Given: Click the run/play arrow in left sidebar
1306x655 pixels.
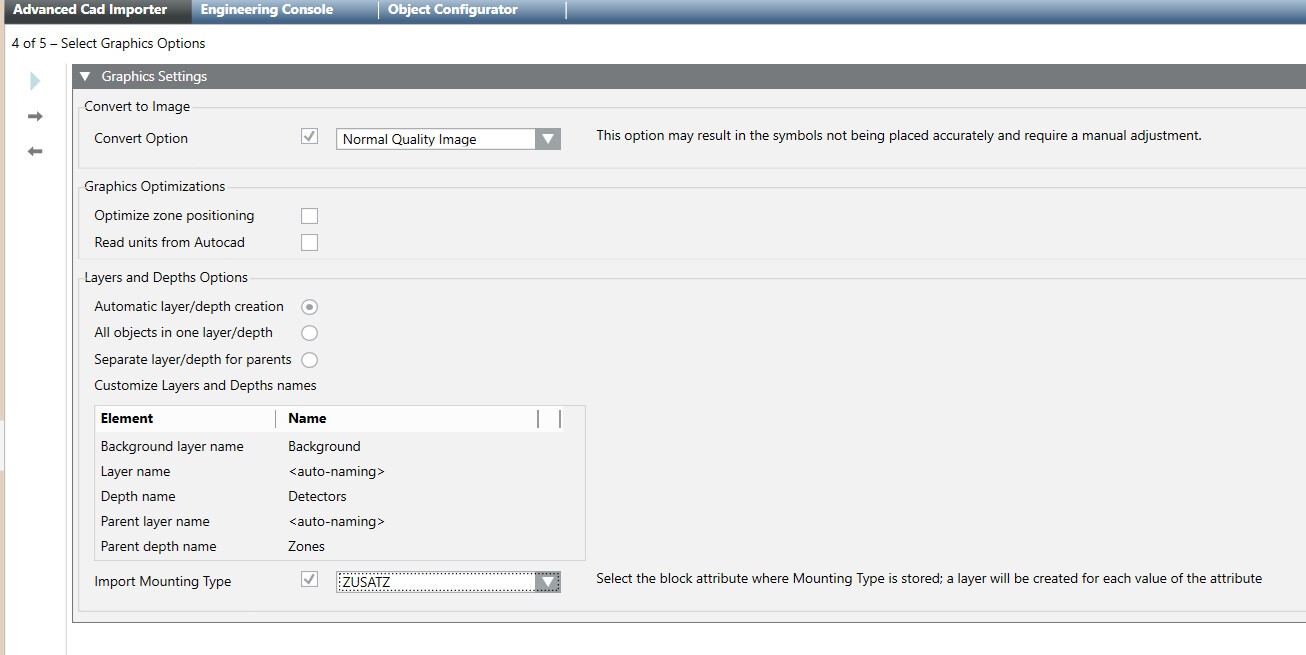Looking at the screenshot, I should point(34,80).
